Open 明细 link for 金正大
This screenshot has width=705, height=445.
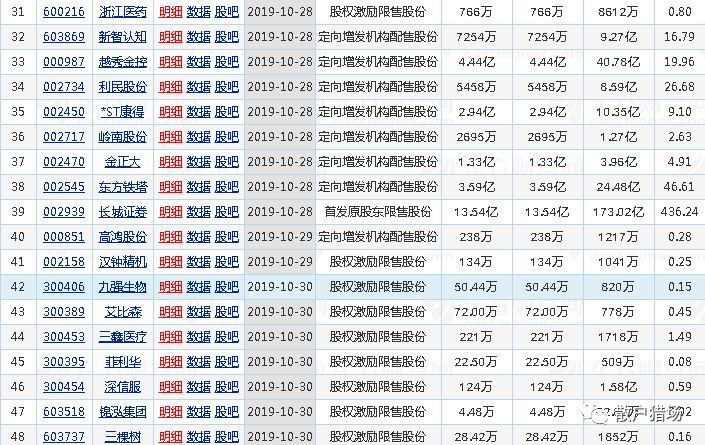point(170,161)
